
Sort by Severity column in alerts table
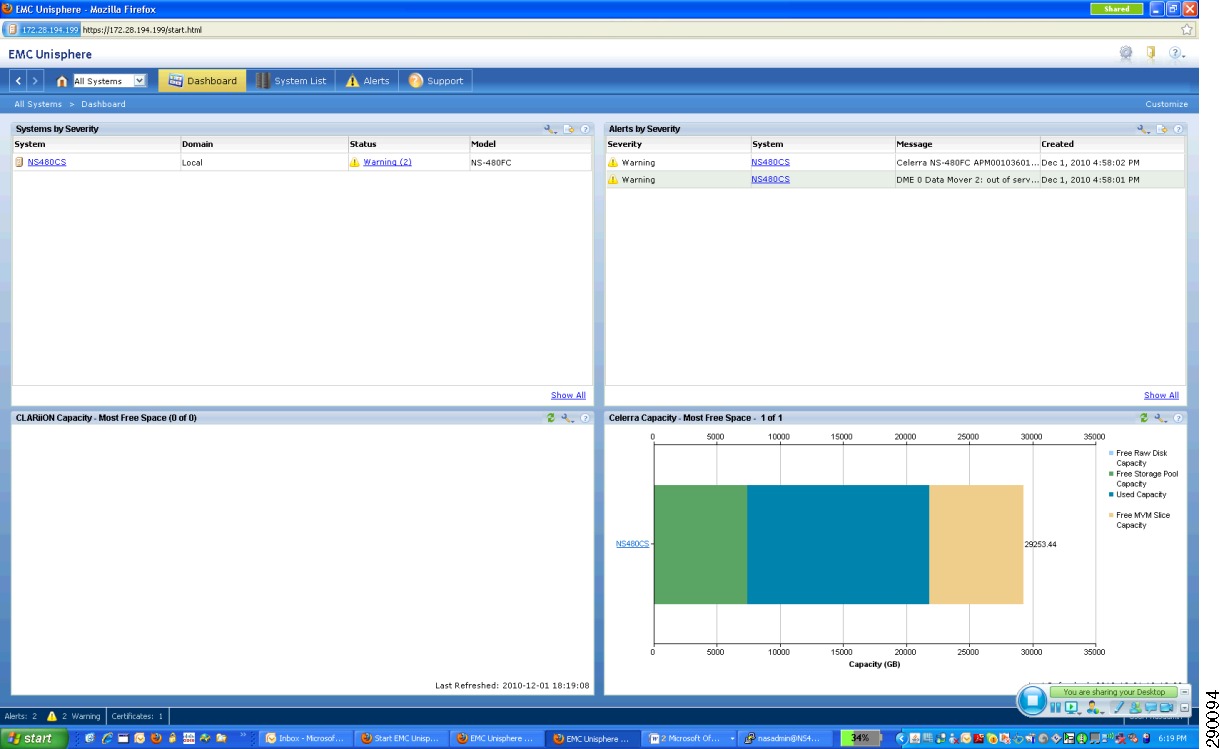[x=678, y=144]
